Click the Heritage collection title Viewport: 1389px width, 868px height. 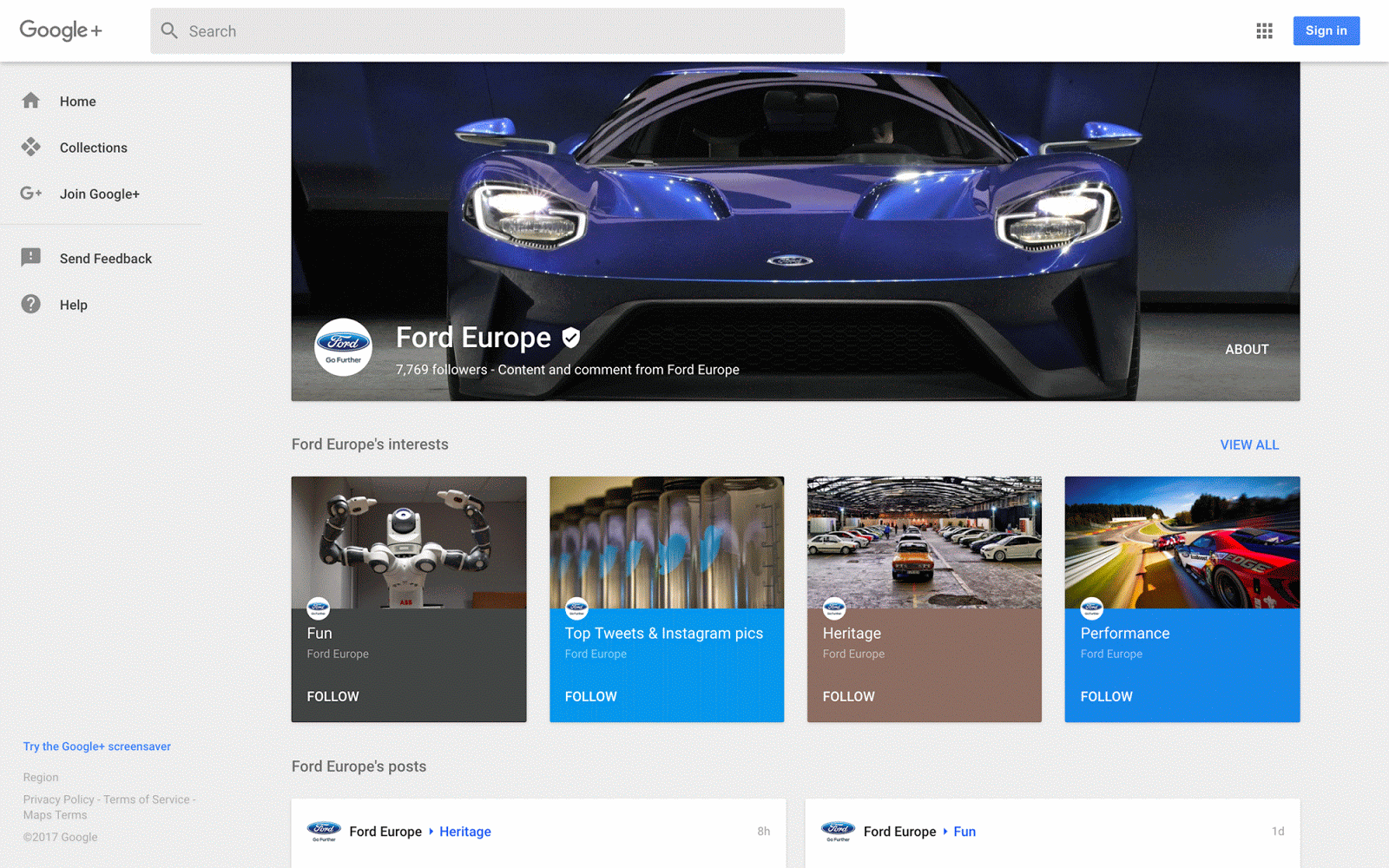(x=852, y=634)
